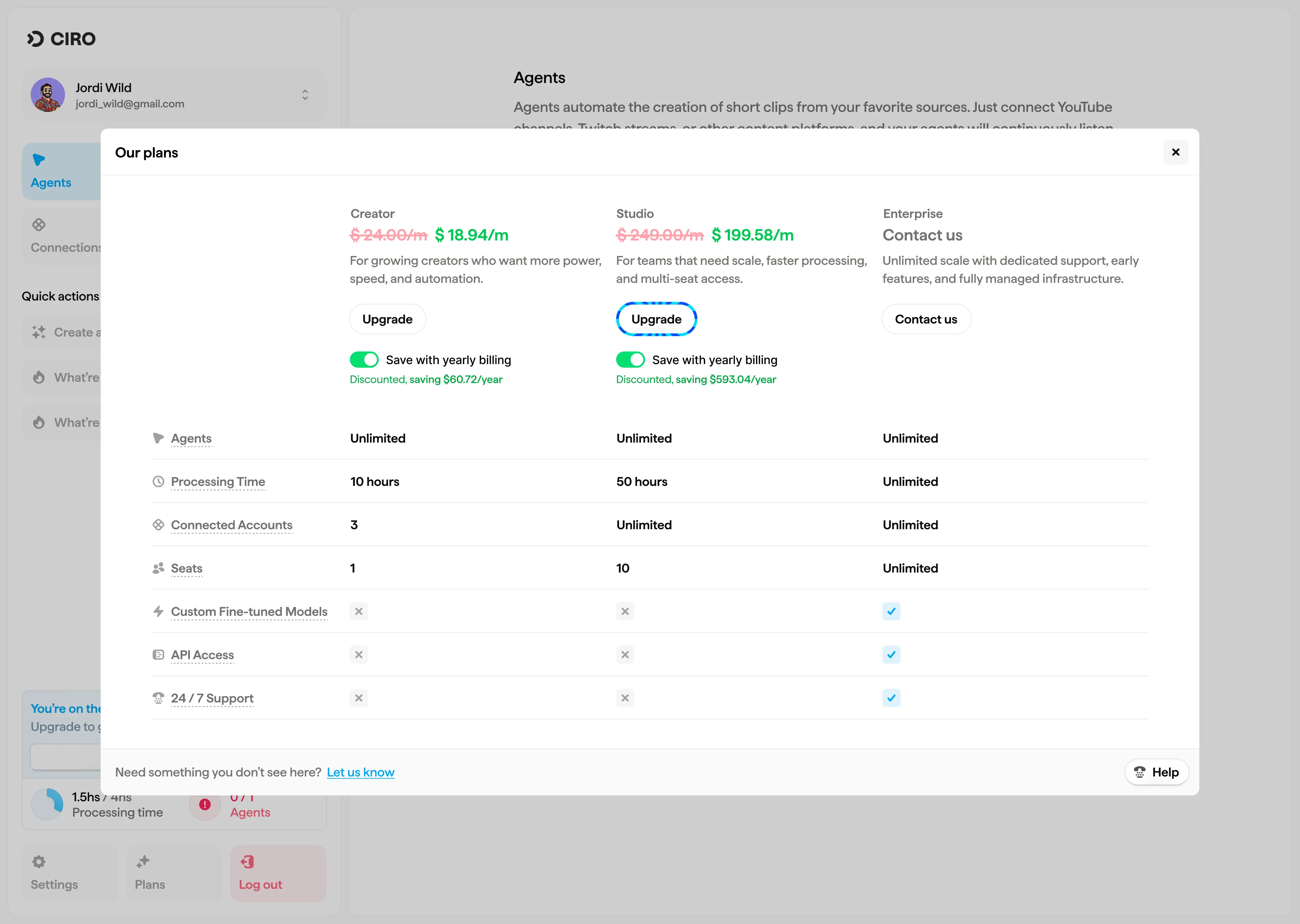Close the Our plans dialog
This screenshot has height=924, width=1300.
1175,152
